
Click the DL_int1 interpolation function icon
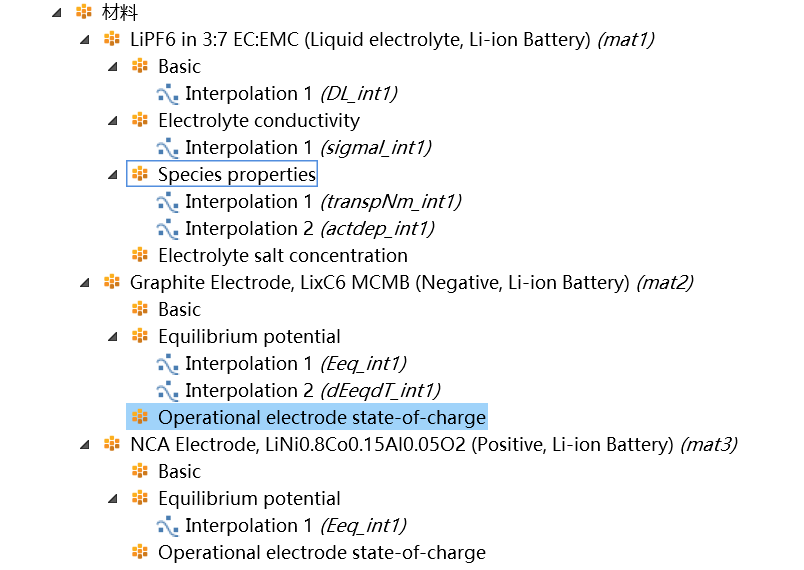coord(167,94)
